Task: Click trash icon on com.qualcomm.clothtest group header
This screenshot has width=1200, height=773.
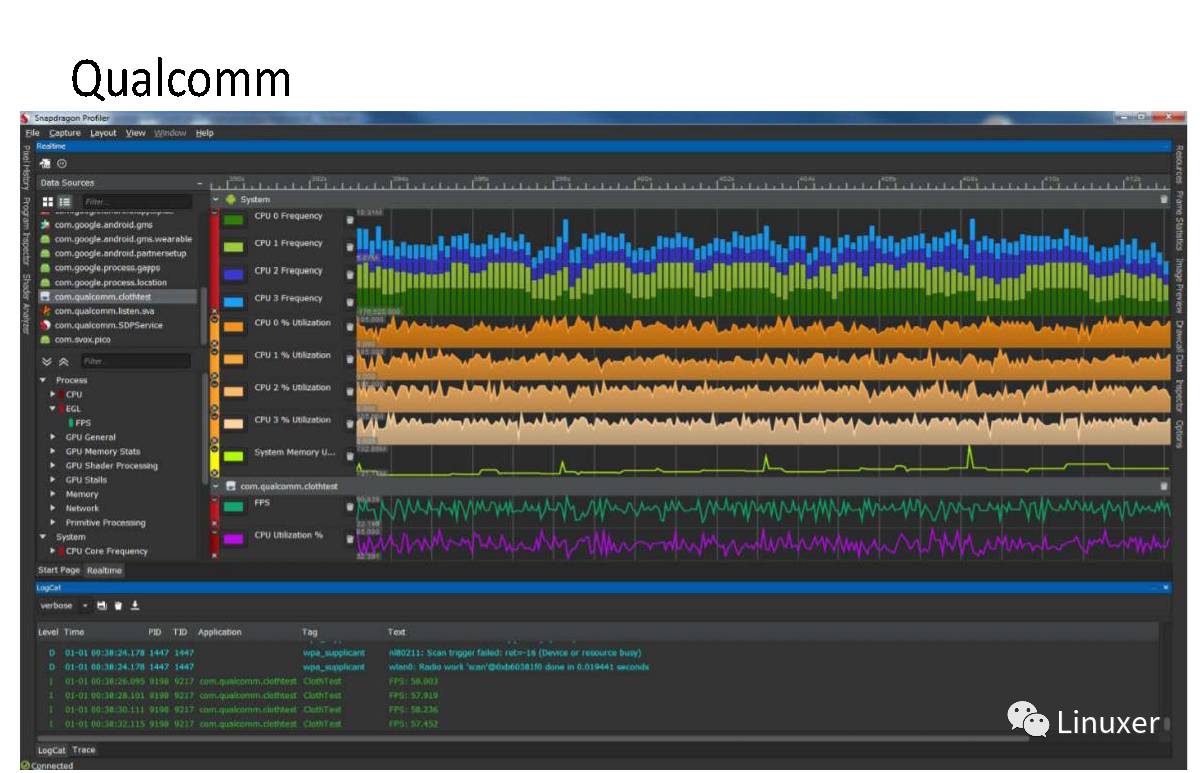Action: 1163,486
